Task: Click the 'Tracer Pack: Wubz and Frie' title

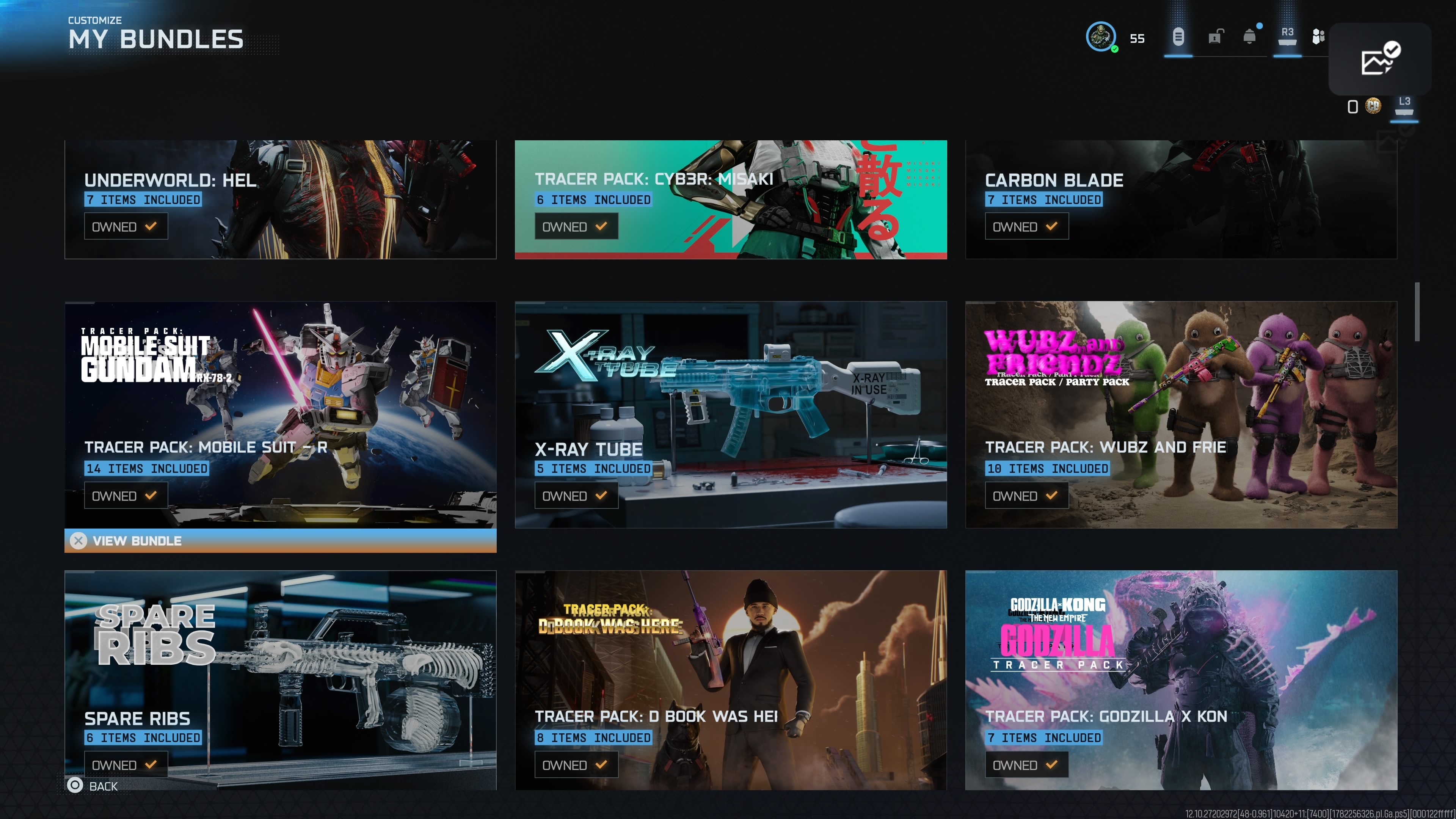Action: pos(1106,447)
